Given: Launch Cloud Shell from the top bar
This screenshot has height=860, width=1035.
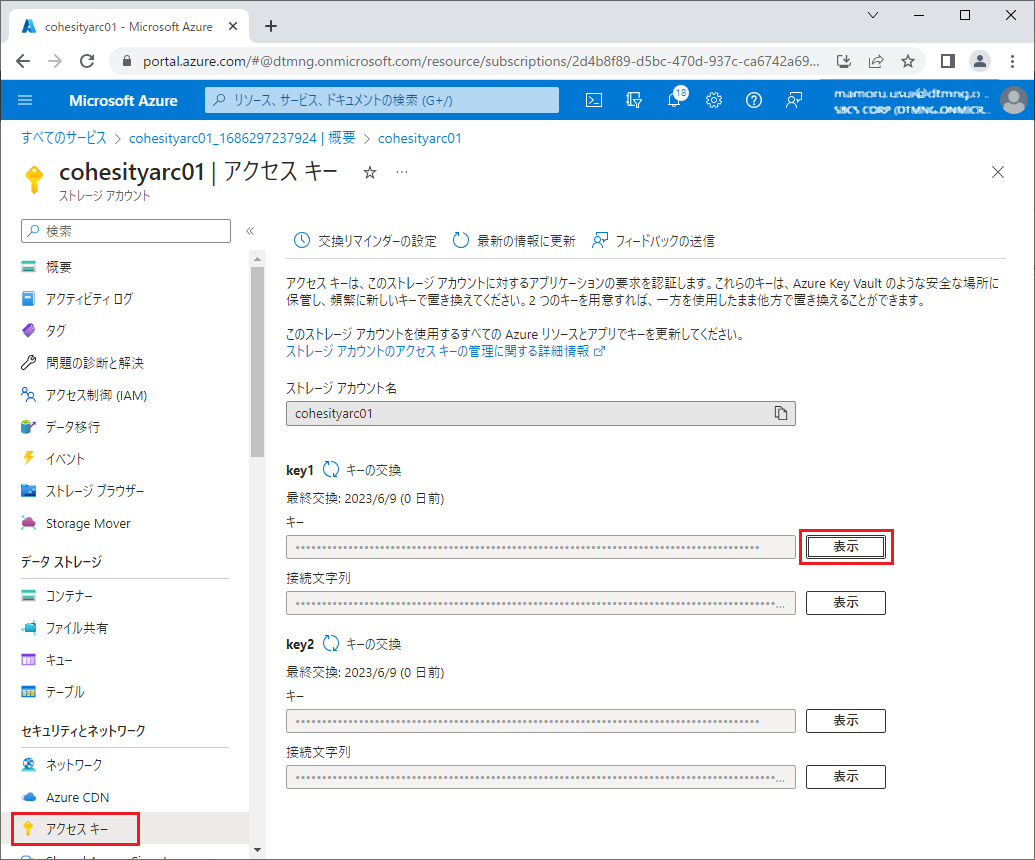Looking at the screenshot, I should (594, 100).
